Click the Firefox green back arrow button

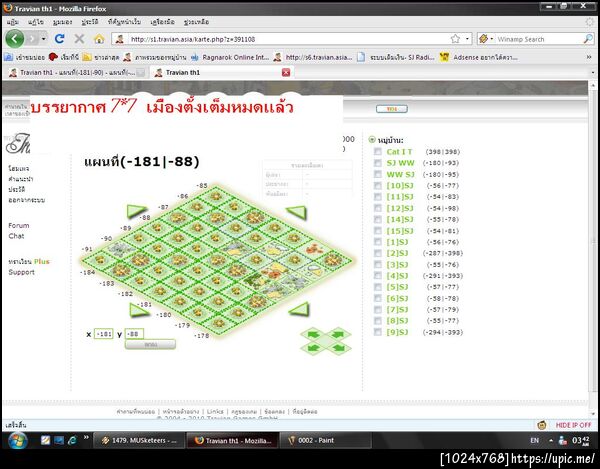coord(15,39)
